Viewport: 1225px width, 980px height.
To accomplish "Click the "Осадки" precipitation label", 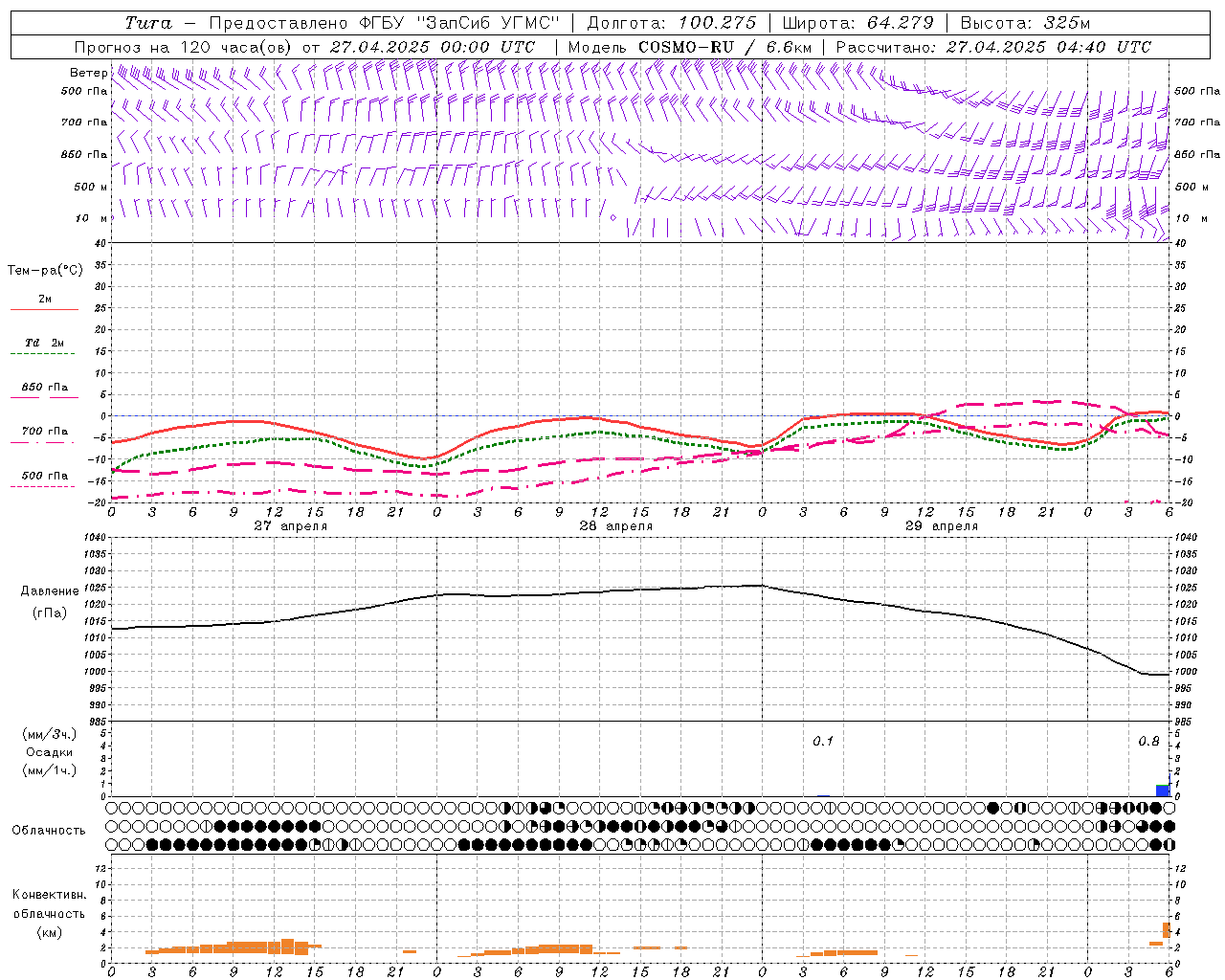I will pyautogui.click(x=50, y=752).
